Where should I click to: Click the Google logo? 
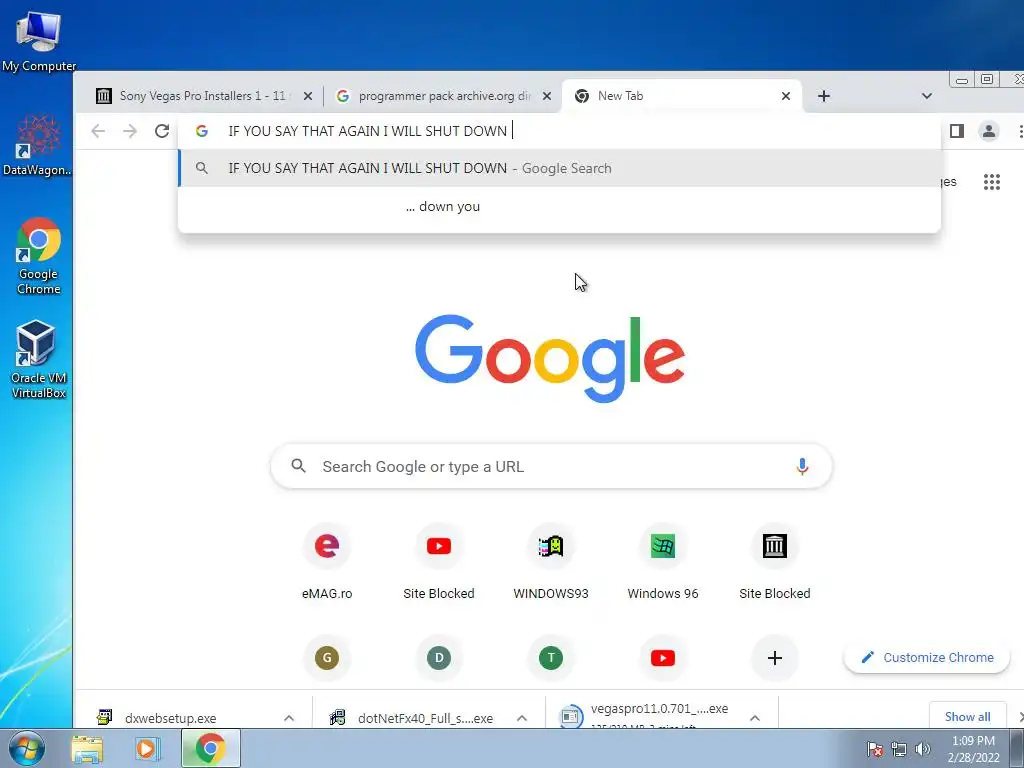pyautogui.click(x=550, y=357)
